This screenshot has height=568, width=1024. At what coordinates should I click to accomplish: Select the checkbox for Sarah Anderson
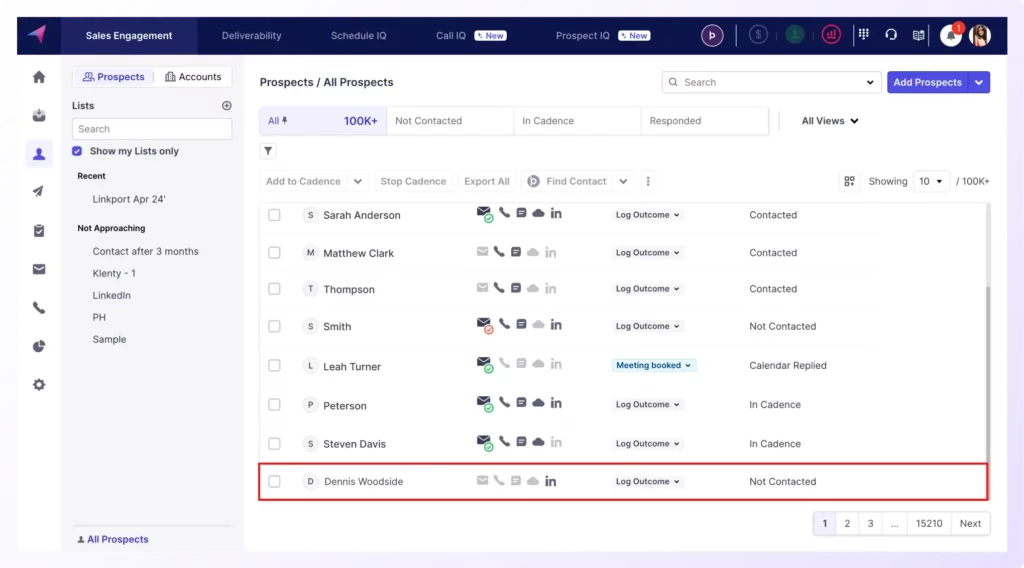274,215
